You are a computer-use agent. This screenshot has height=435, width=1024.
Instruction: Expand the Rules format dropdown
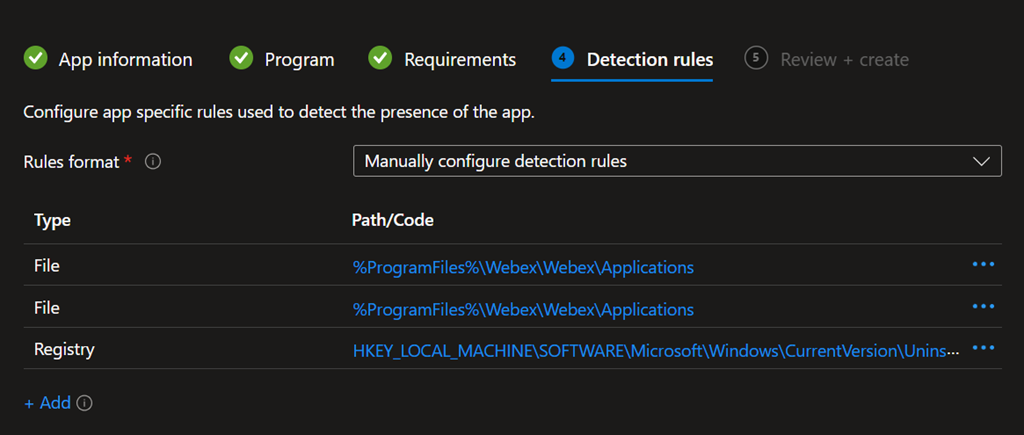tap(677, 161)
